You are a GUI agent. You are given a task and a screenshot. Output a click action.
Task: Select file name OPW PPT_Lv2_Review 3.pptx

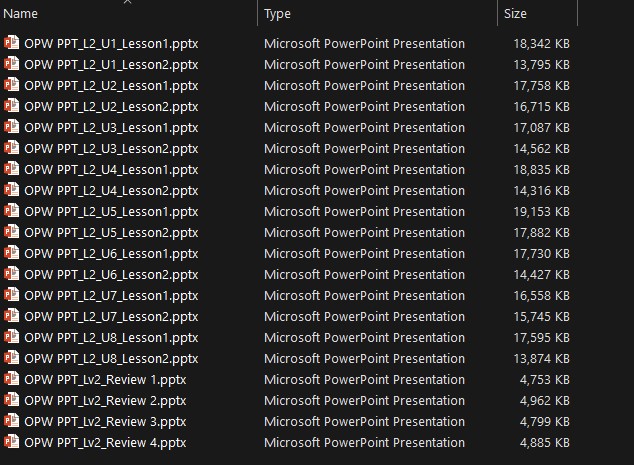[105, 422]
